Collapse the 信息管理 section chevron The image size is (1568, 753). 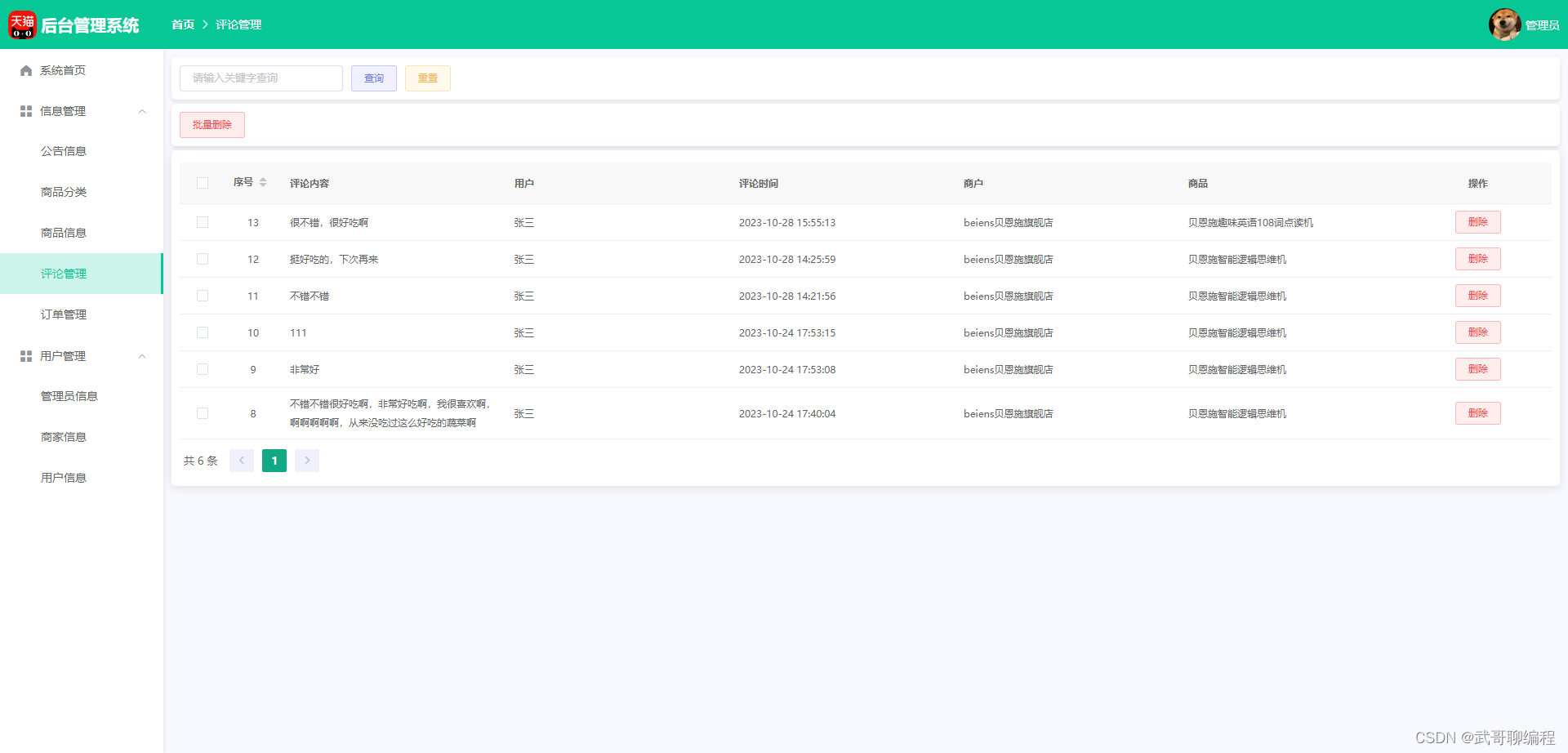tap(142, 110)
